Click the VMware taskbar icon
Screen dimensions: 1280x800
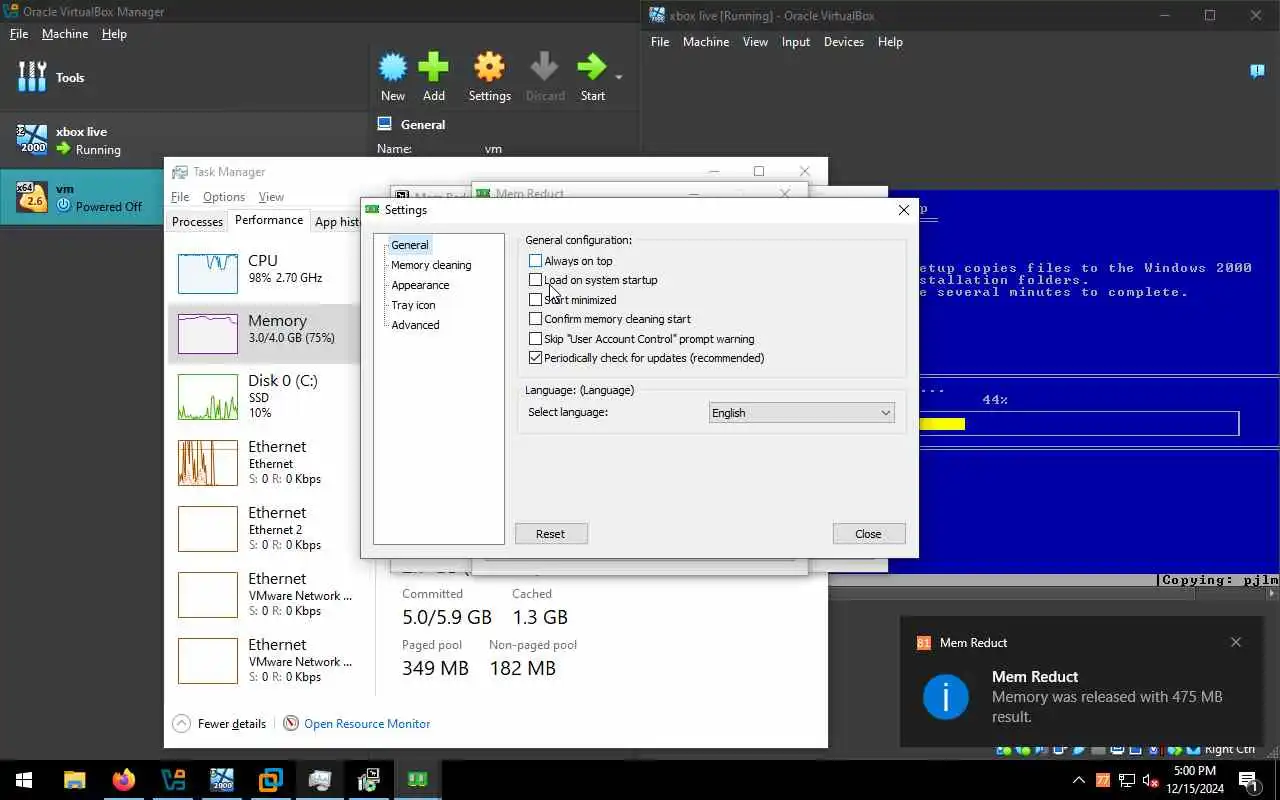pyautogui.click(x=270, y=780)
